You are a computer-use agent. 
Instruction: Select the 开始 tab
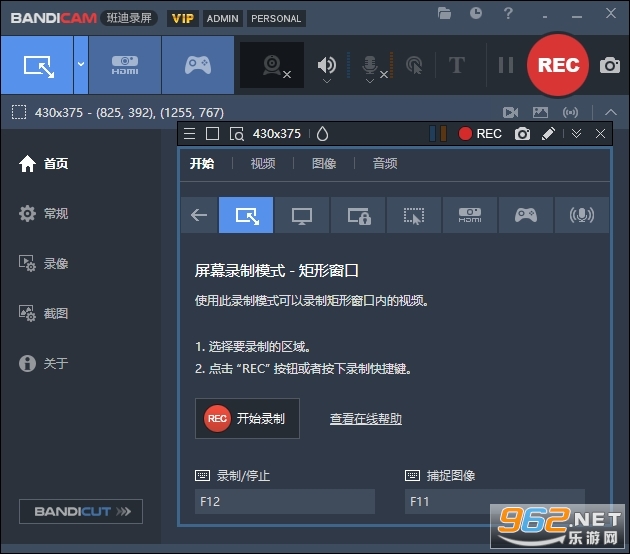pos(202,164)
